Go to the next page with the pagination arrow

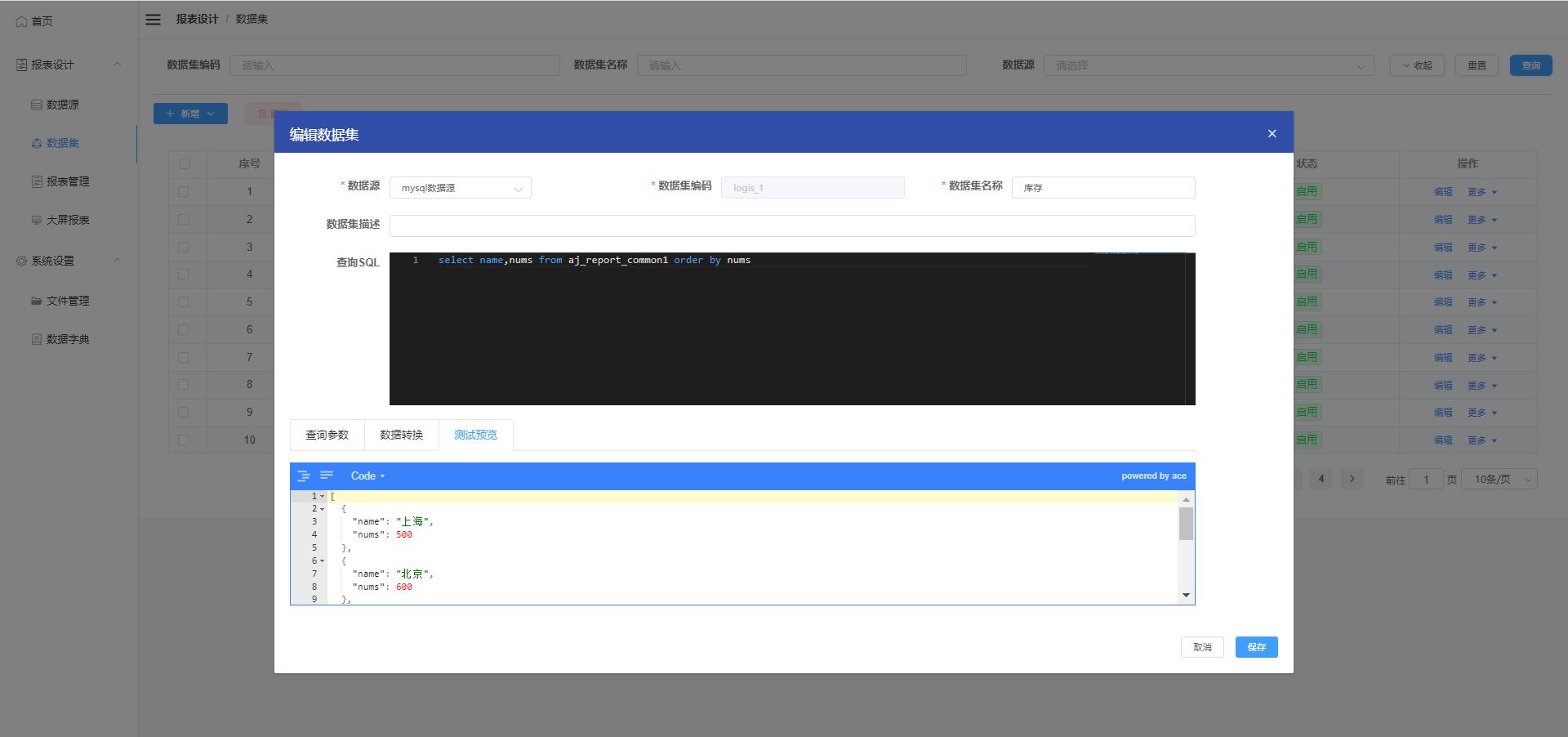(x=1352, y=479)
